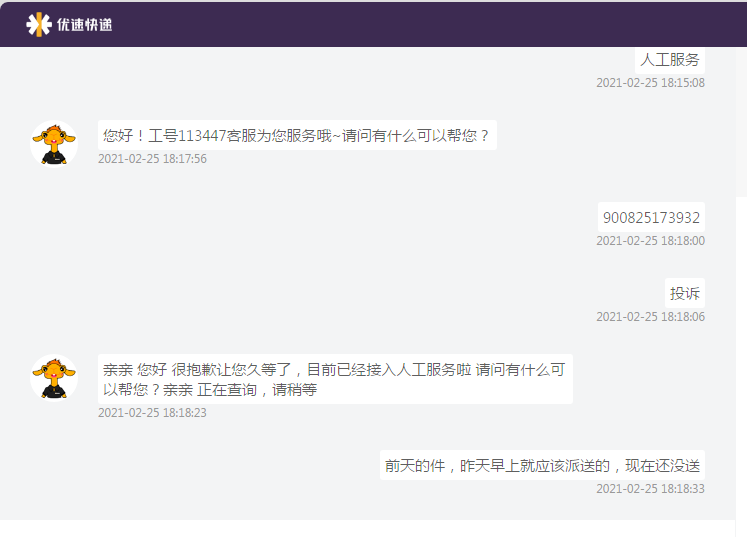Click the 投诉 message bubble
The image size is (747, 537).
[685, 293]
